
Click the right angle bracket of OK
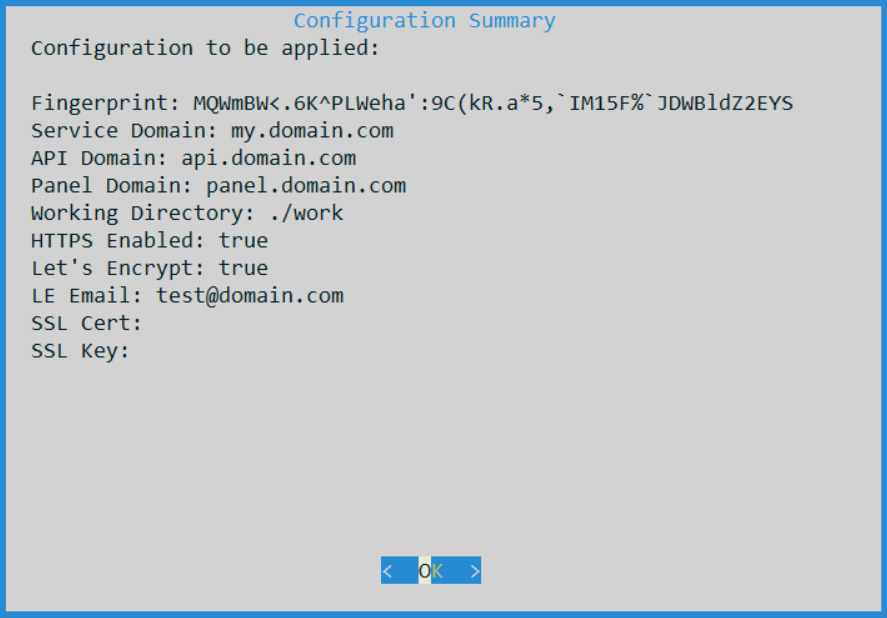[475, 571]
